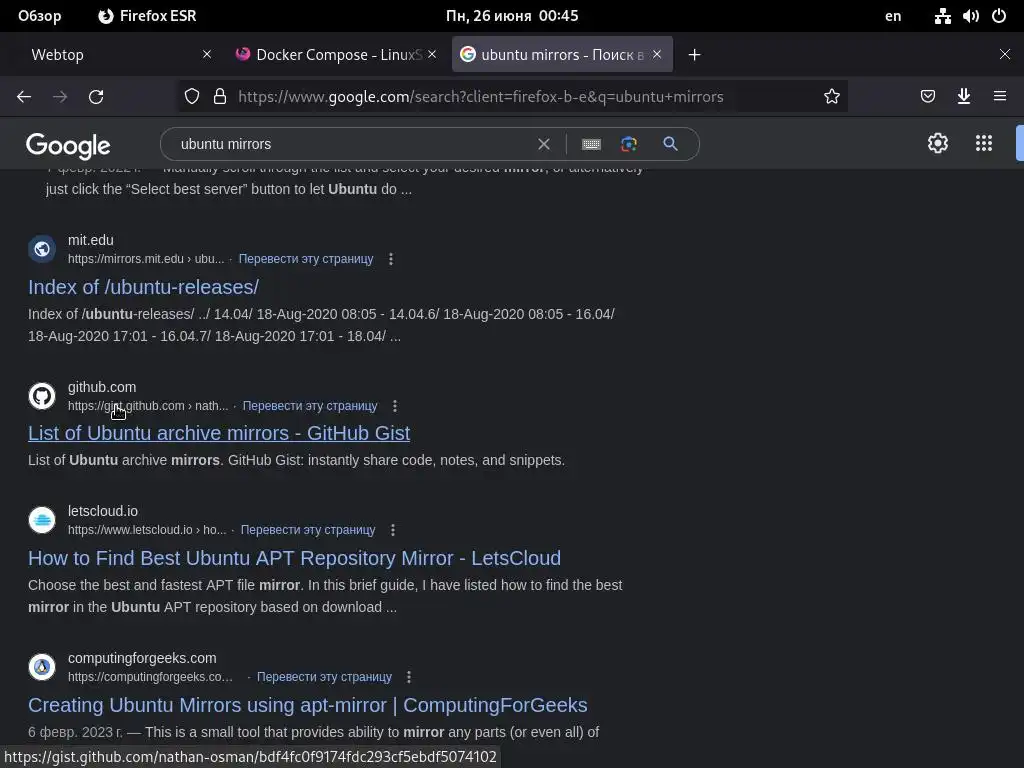Viewport: 1024px width, 768px height.
Task: Open the Firefox hamburger menu
Action: click(x=1000, y=97)
